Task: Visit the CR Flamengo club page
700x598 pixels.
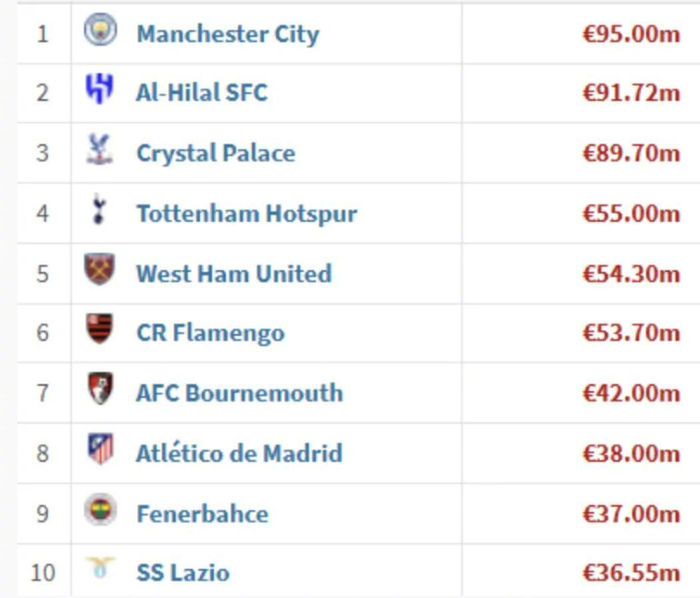Action: pos(211,333)
